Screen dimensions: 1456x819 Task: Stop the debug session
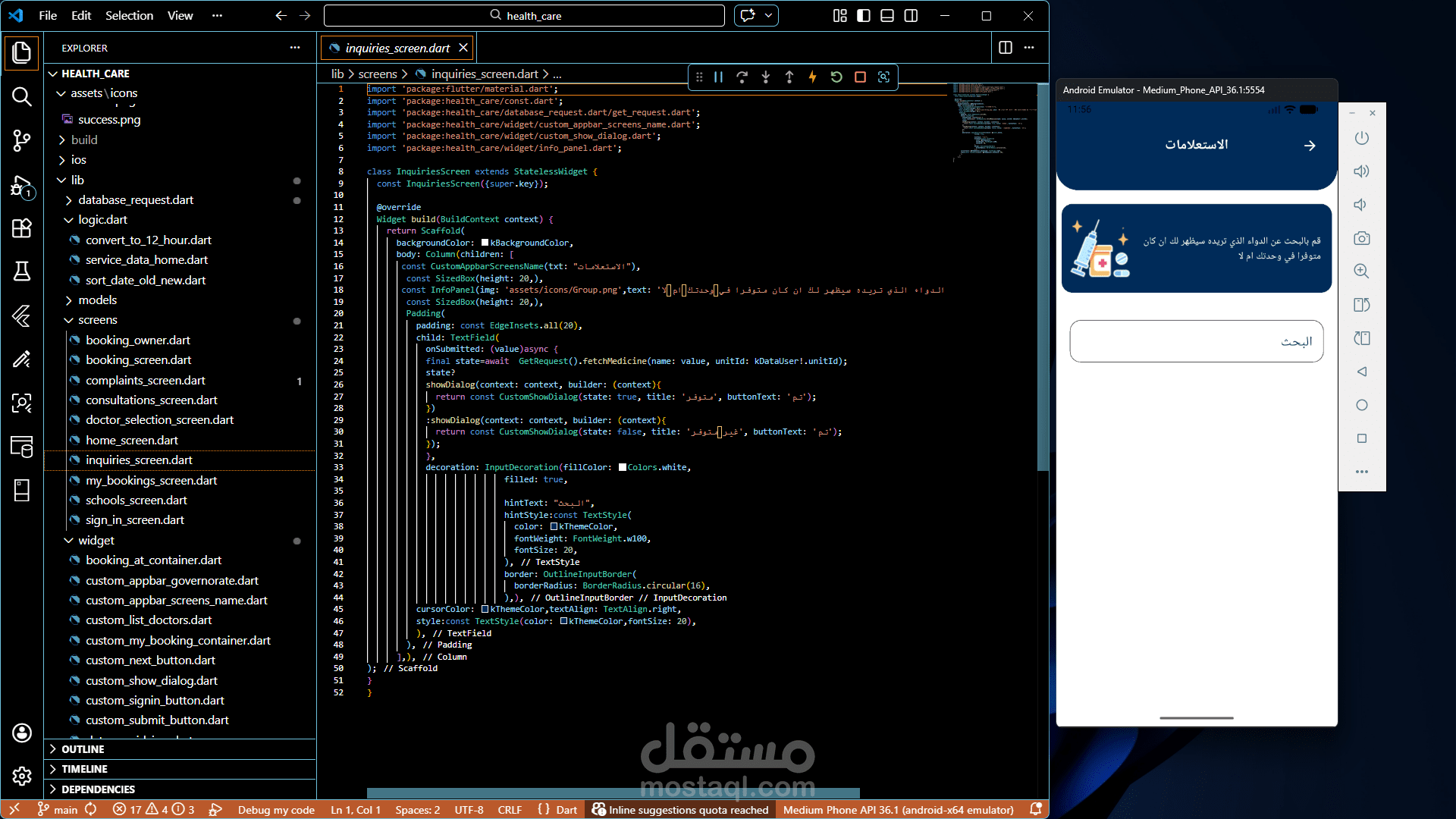pos(860,77)
